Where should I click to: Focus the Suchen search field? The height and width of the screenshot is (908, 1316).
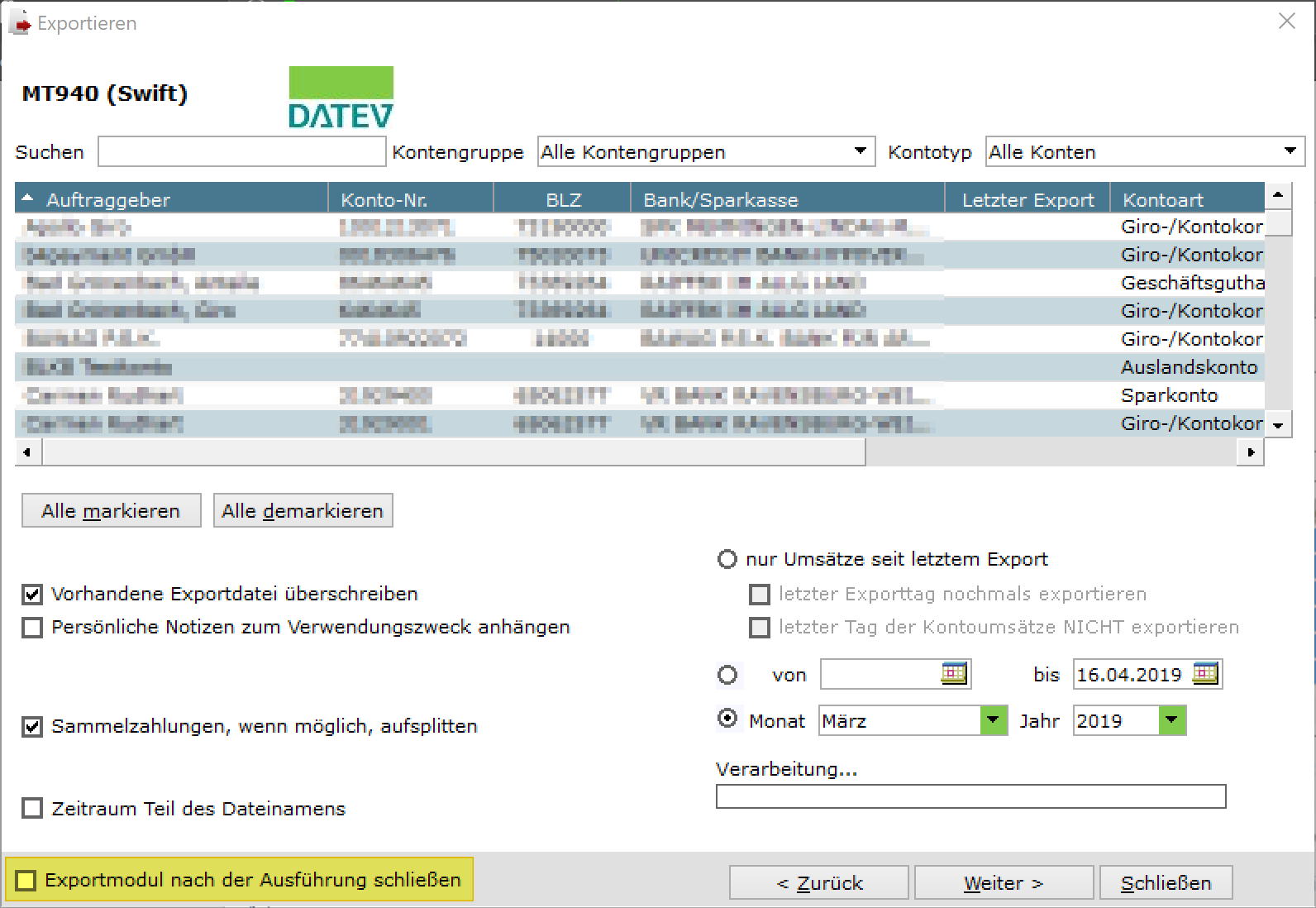point(242,151)
